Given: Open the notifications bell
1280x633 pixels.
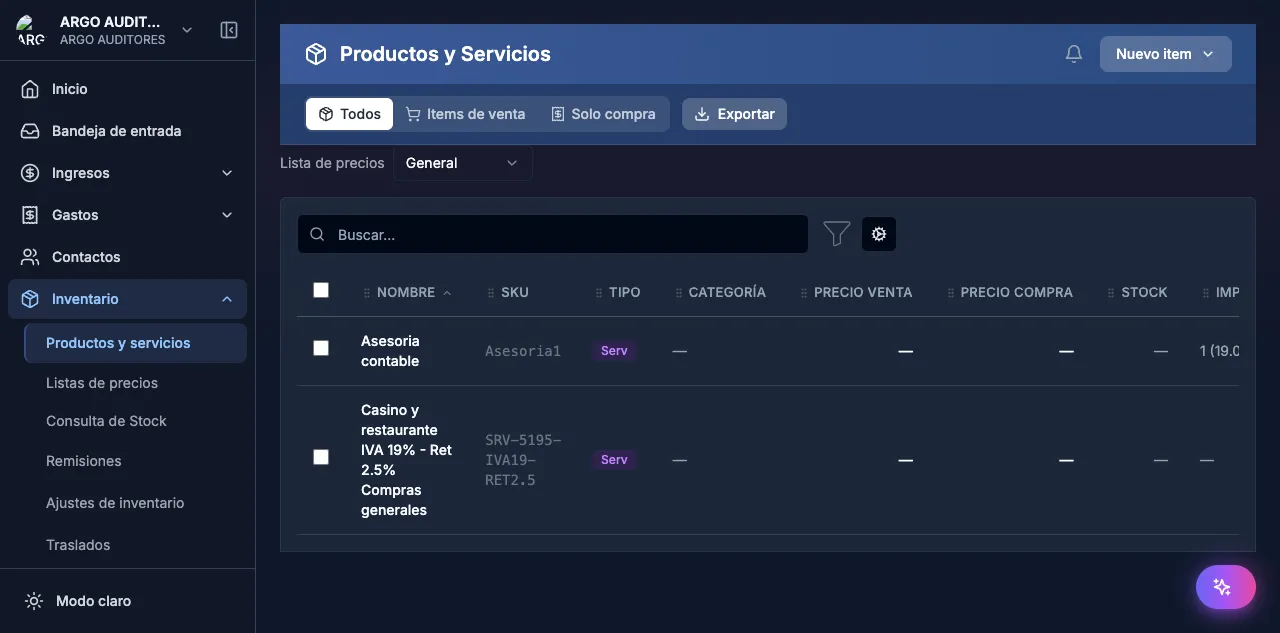Looking at the screenshot, I should click(x=1074, y=53).
